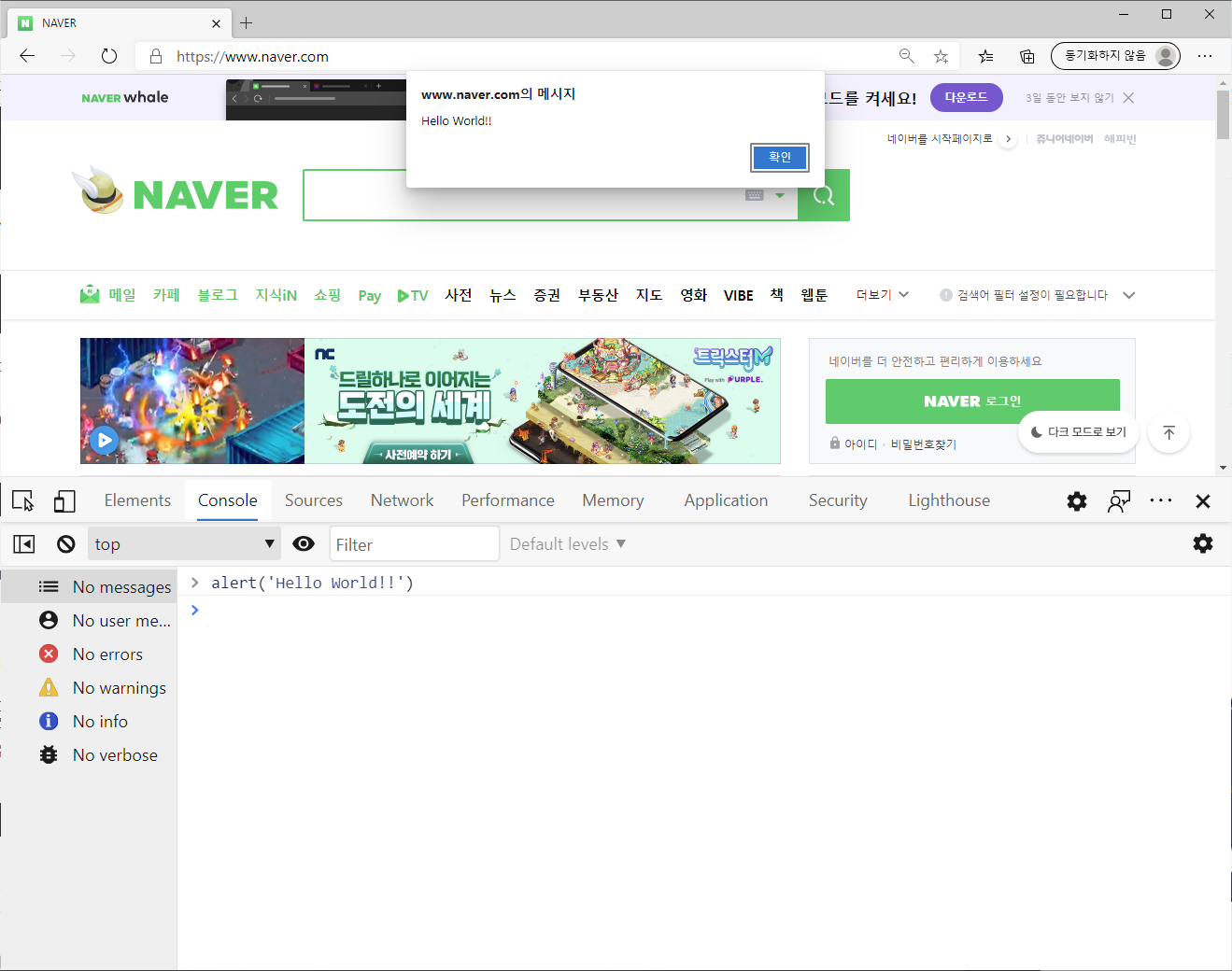Expand the search box autocomplete arrow
This screenshot has height=971, width=1232.
780,195
